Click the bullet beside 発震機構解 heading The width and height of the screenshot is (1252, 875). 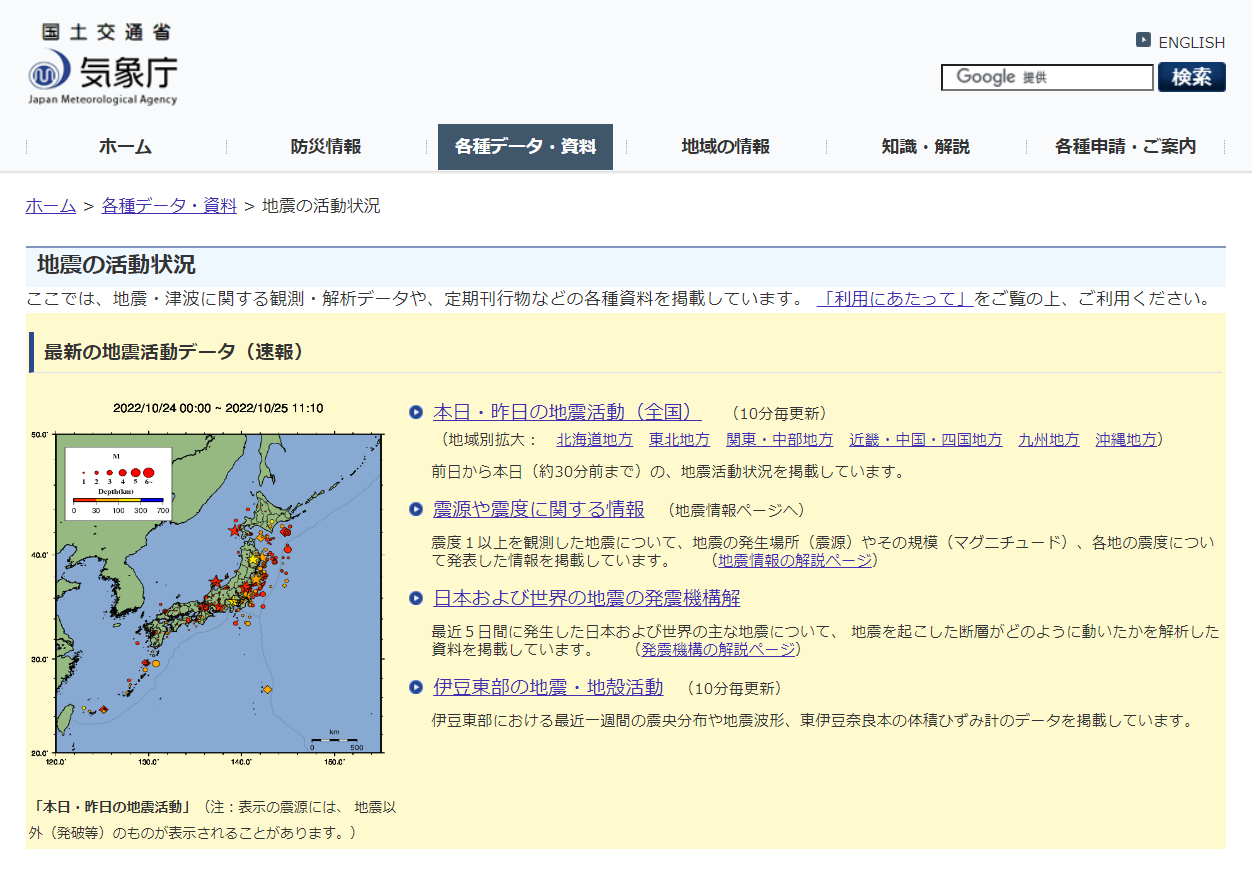click(416, 599)
